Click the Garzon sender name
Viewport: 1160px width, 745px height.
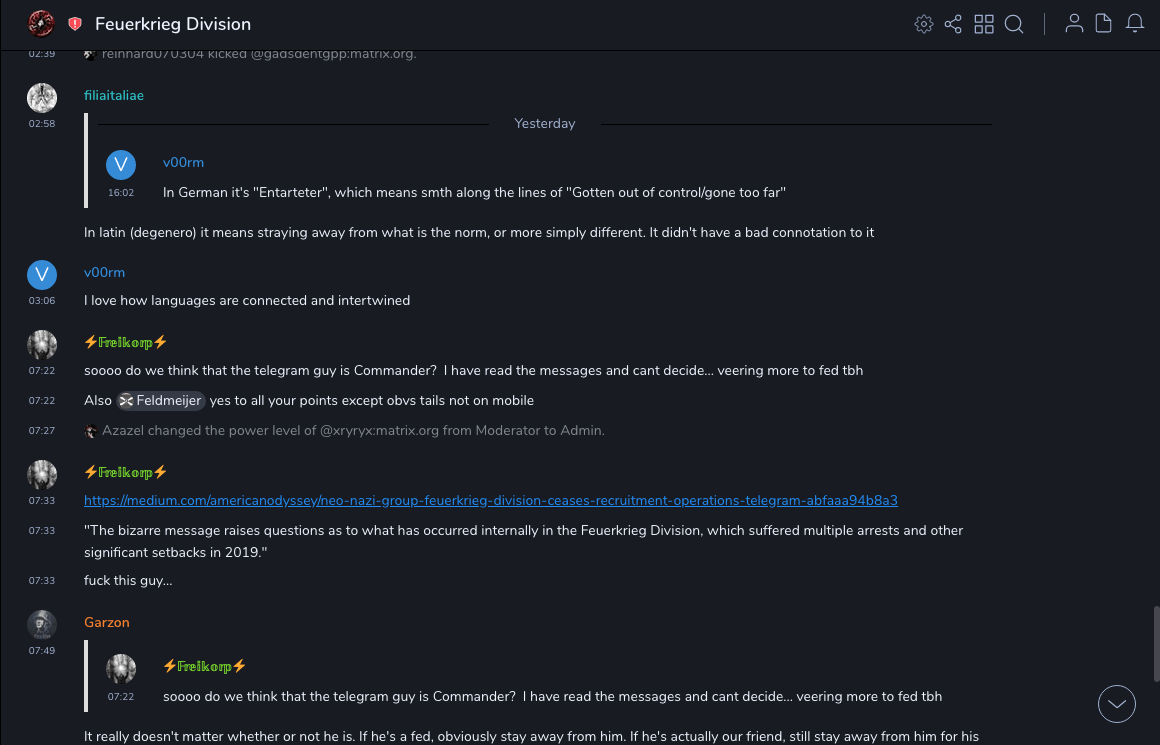click(x=107, y=622)
